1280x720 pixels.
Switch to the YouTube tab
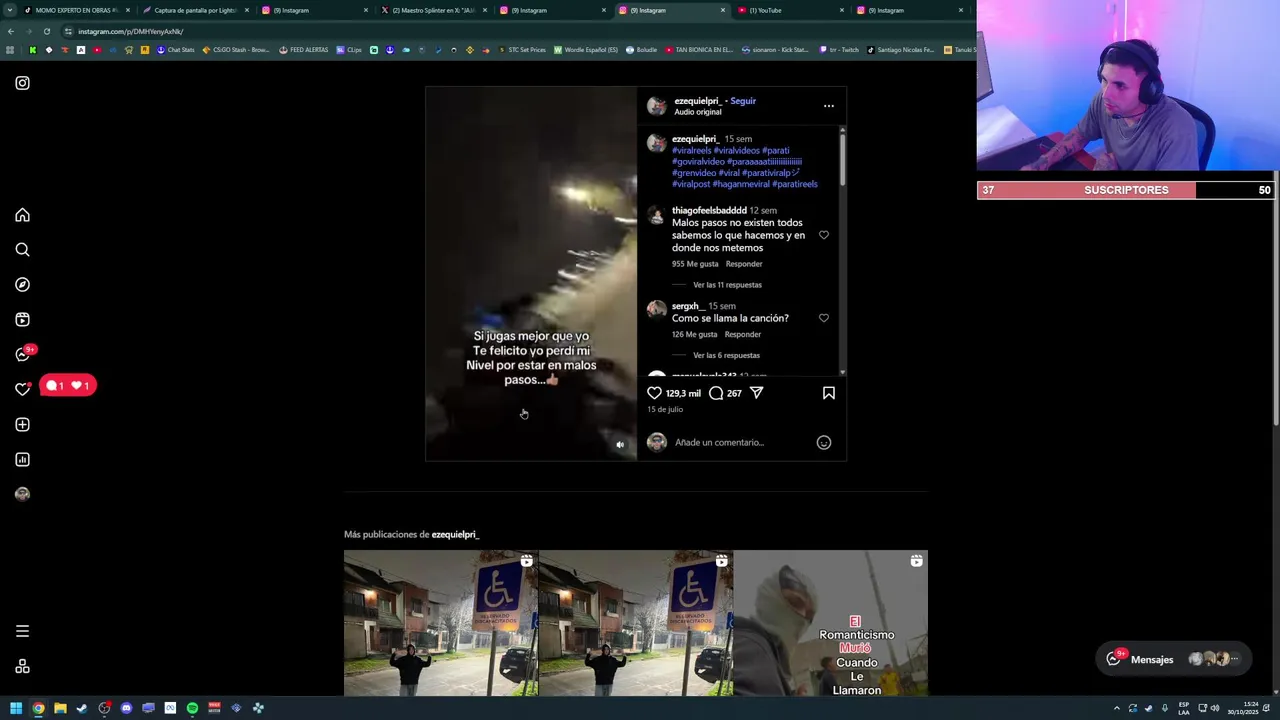(x=790, y=10)
